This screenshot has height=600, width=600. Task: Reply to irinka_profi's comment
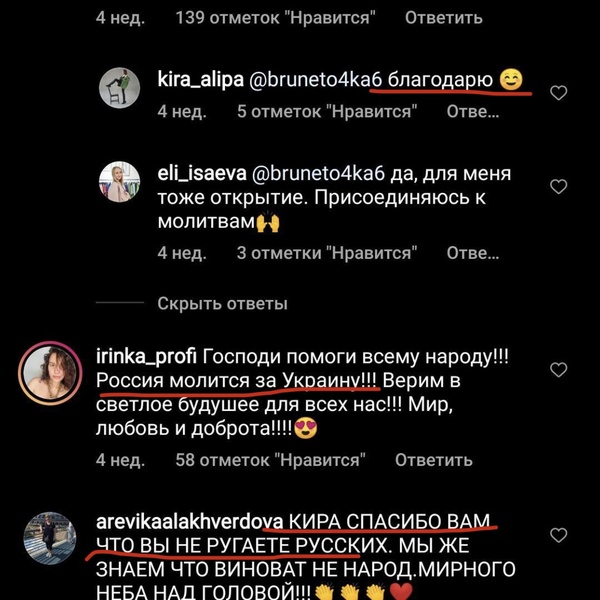(x=434, y=460)
